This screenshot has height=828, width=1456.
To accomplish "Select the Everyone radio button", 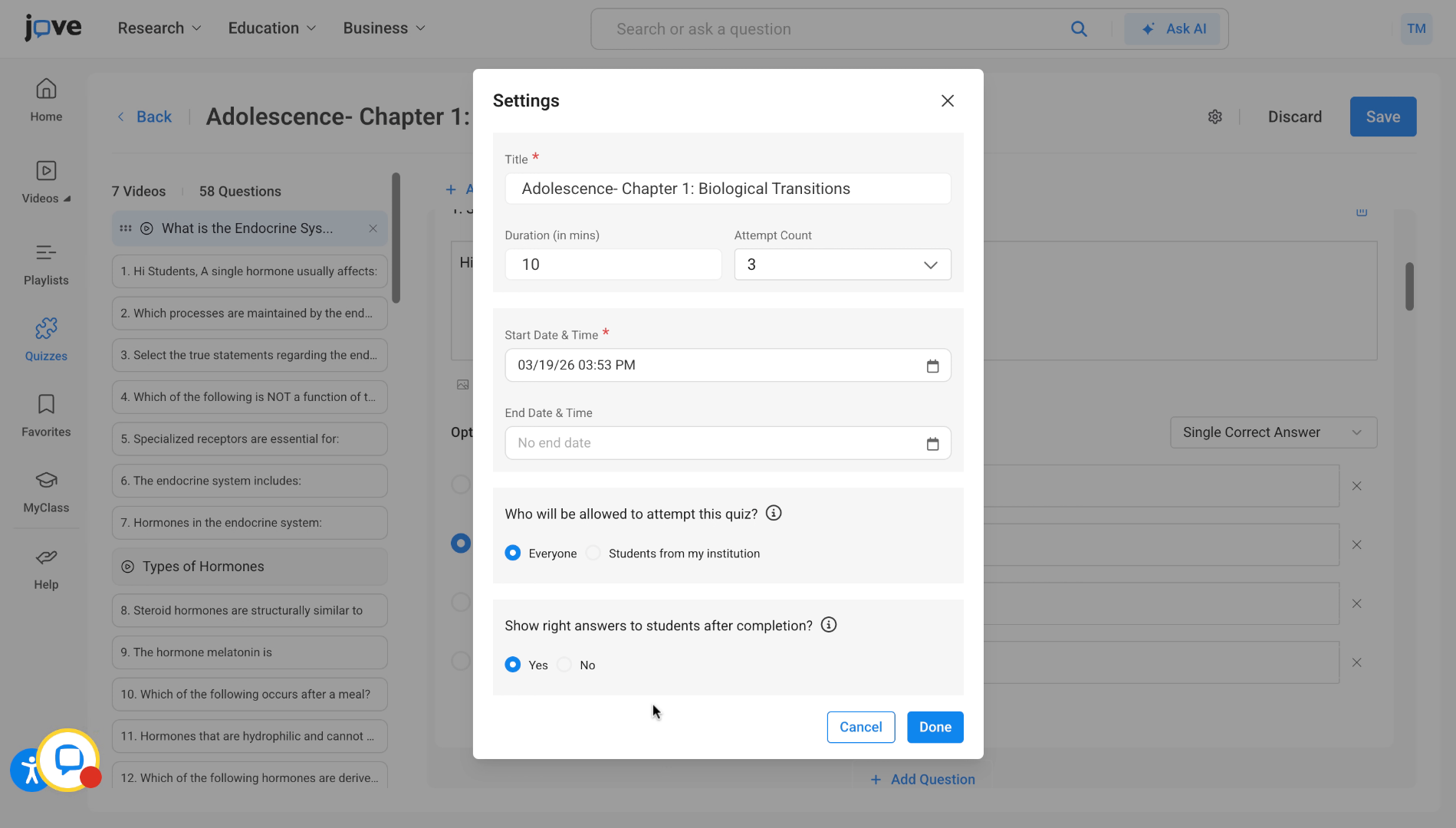I will (513, 553).
